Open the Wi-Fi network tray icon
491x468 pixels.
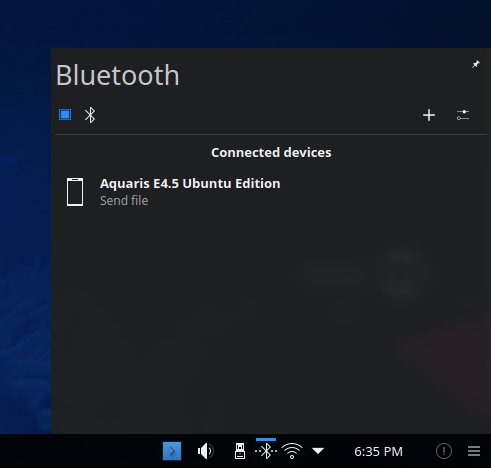pos(292,451)
